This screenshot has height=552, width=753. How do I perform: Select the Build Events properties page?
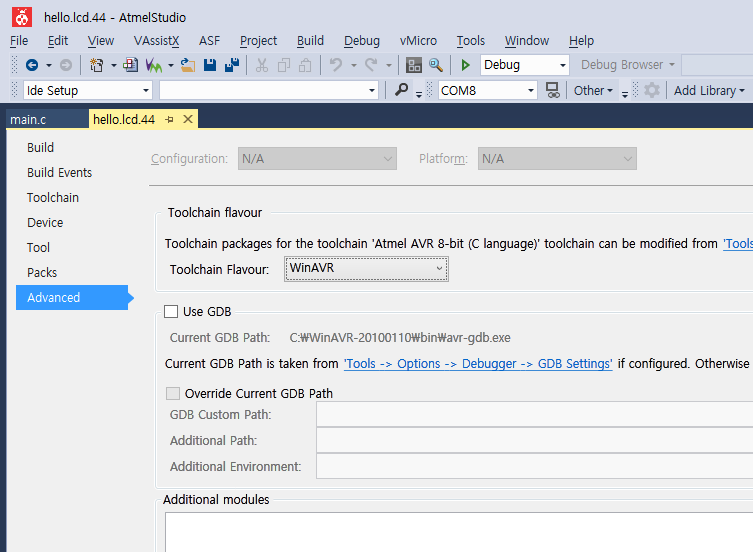(x=60, y=172)
